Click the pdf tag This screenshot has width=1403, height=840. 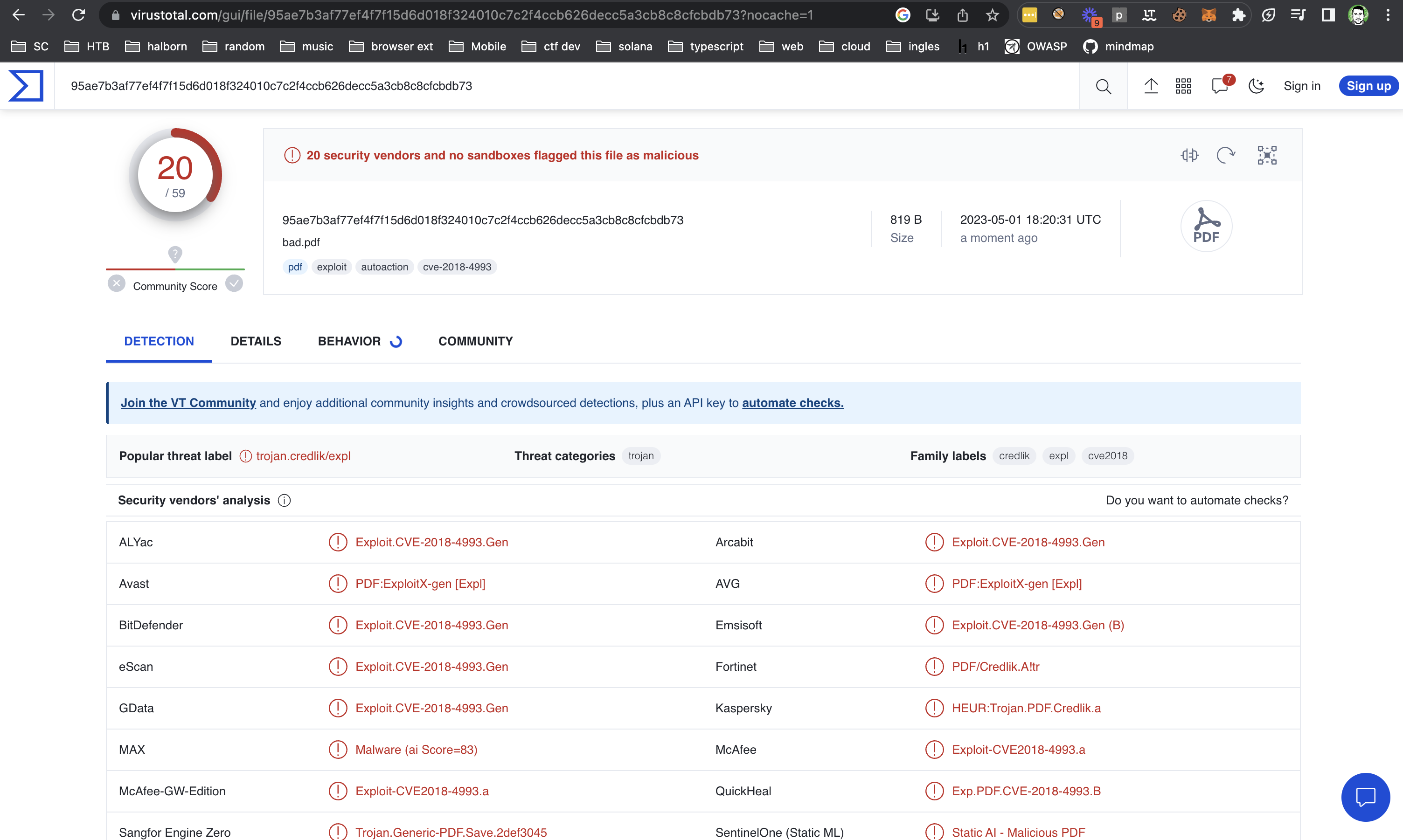[x=295, y=267]
